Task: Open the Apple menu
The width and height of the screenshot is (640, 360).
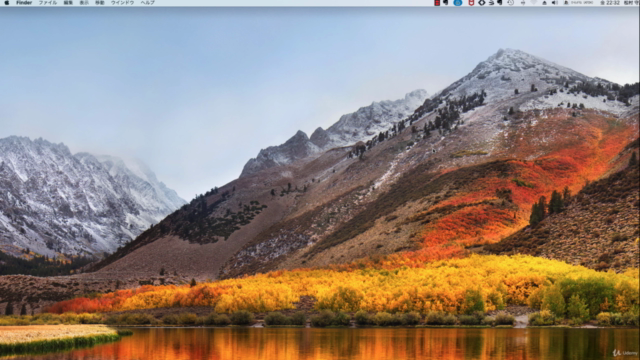Action: (x=7, y=2)
